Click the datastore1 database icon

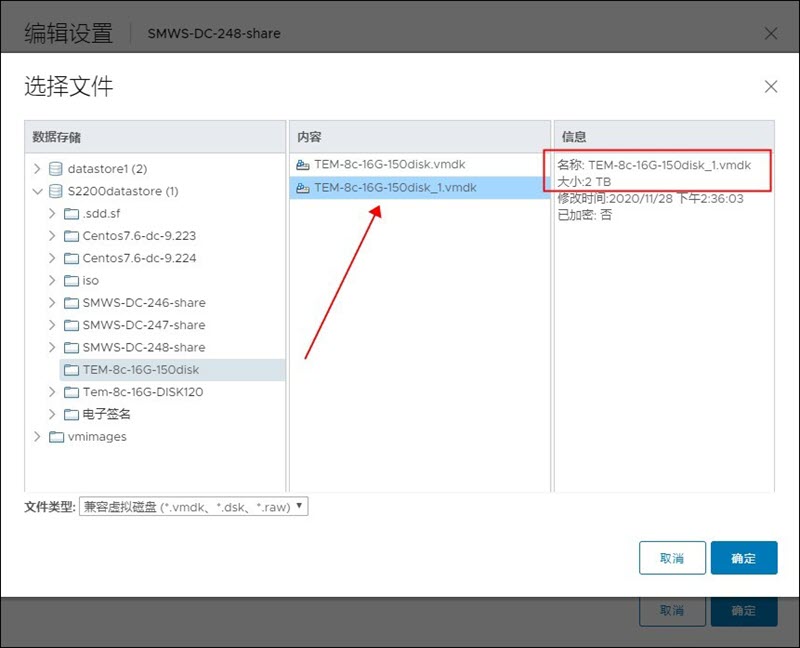55,169
